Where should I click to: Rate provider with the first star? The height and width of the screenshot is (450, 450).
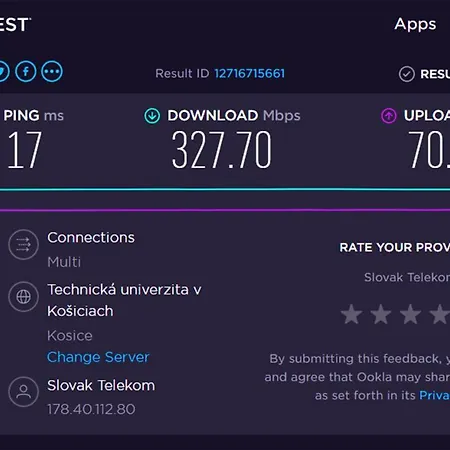tap(352, 314)
